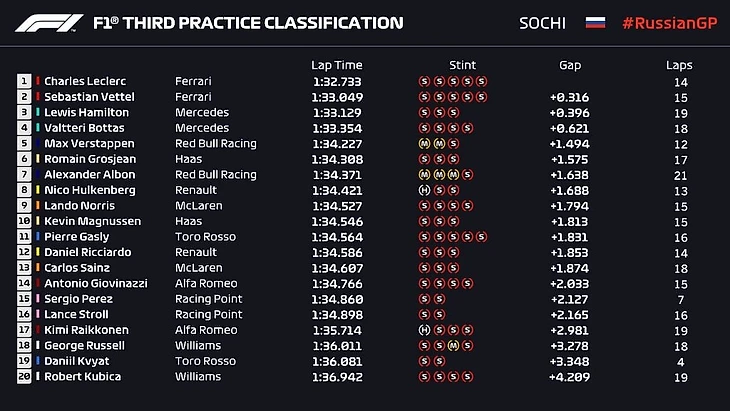Click Leclerc's 1:32.733 lap time
This screenshot has height=411, width=730.
click(x=336, y=81)
